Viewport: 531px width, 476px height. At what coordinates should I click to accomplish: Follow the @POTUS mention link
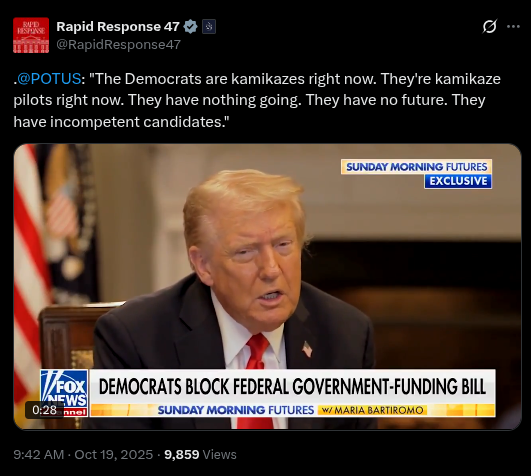click(49, 79)
